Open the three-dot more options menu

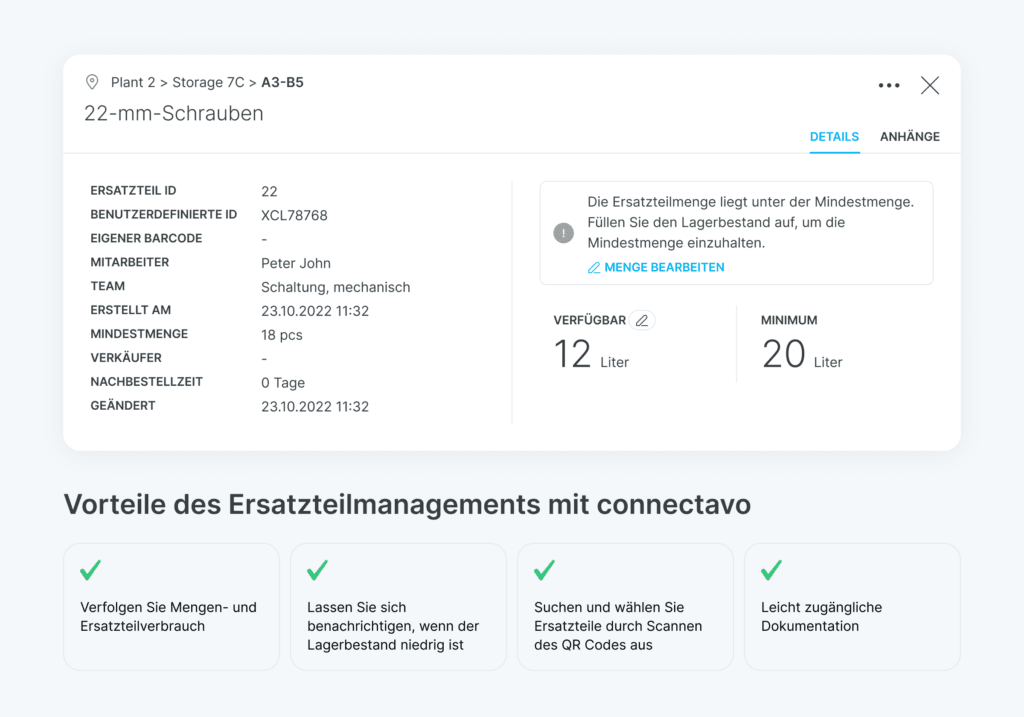coord(889,86)
